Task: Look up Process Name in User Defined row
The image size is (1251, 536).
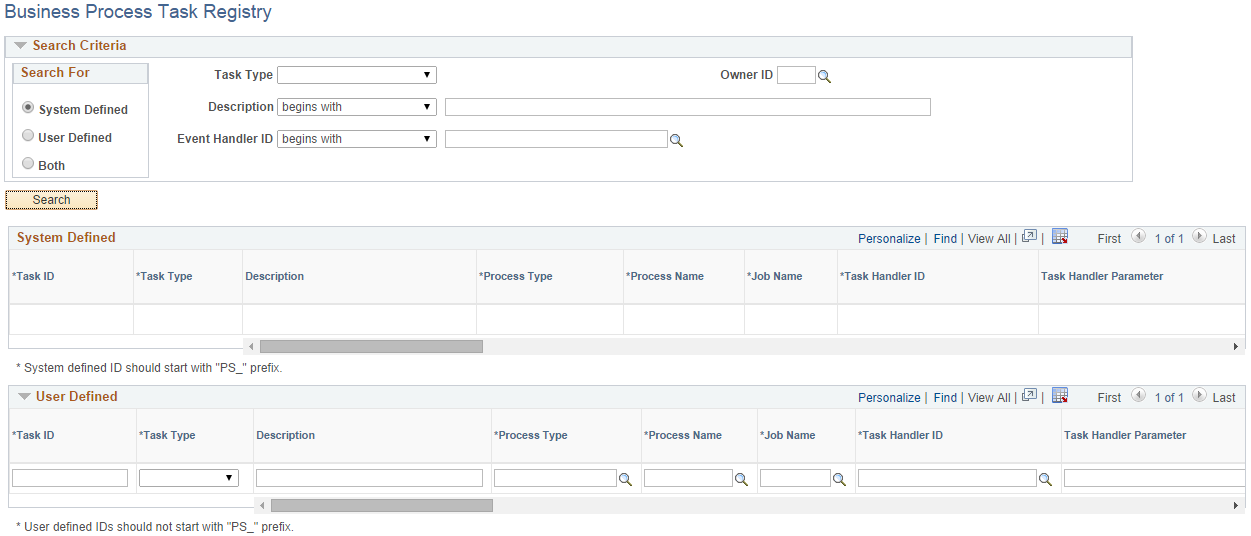Action: (x=741, y=480)
